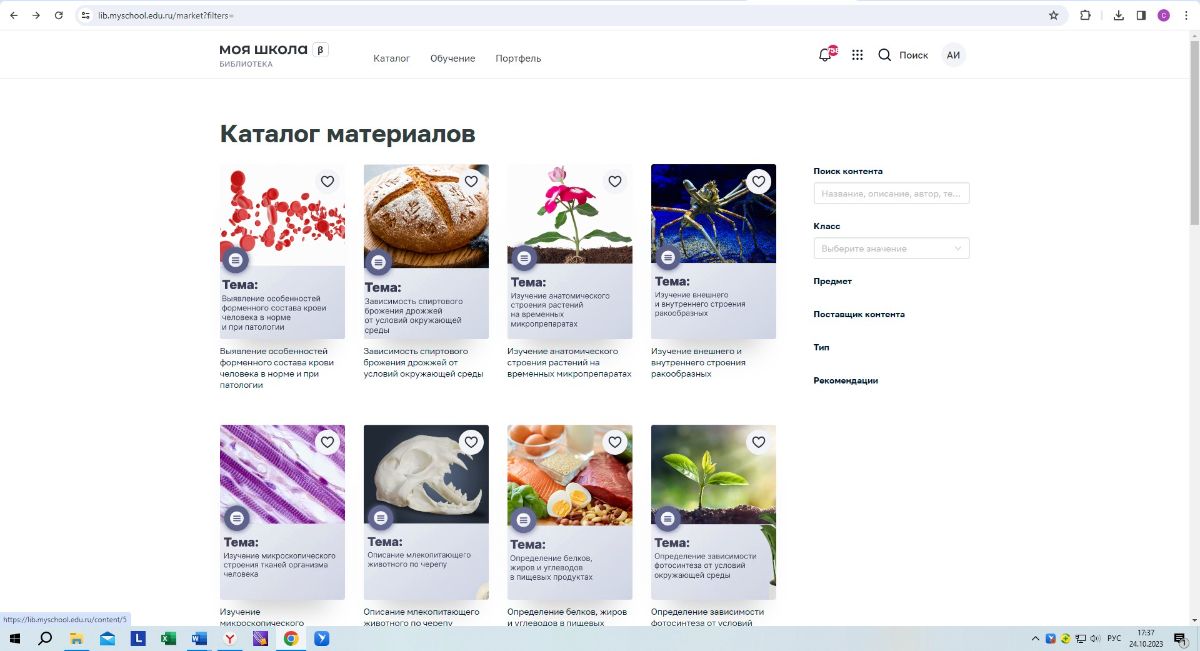Open the volume speaker tray icon
This screenshot has height=651, width=1200.
[1095, 638]
